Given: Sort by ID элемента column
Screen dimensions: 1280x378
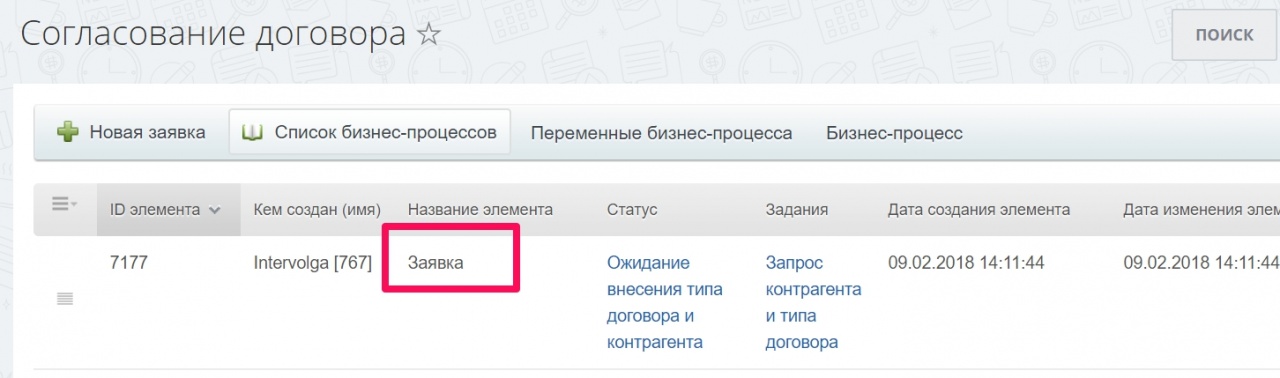Looking at the screenshot, I should tap(167, 209).
